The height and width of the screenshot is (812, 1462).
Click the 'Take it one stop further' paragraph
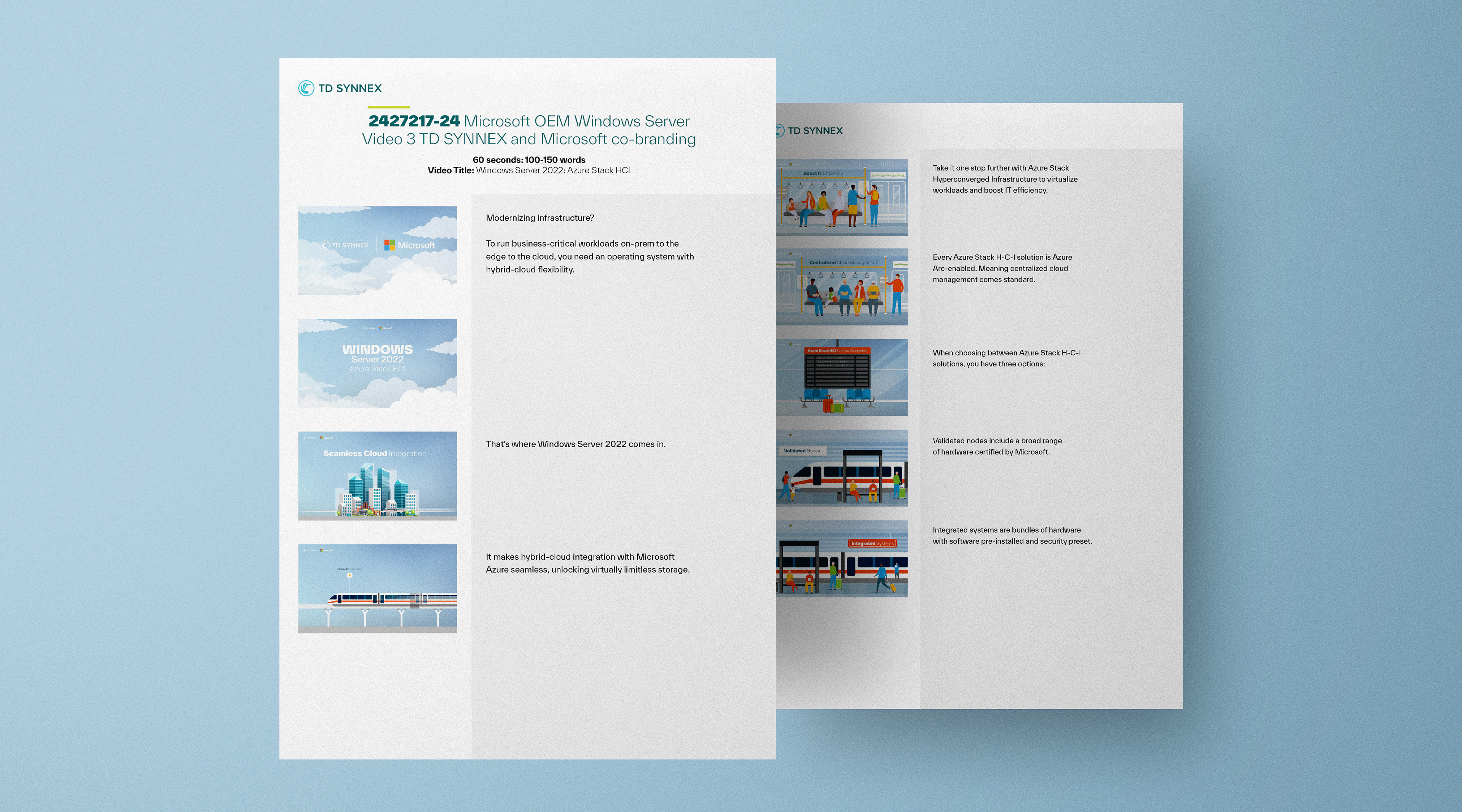pyautogui.click(x=1005, y=178)
